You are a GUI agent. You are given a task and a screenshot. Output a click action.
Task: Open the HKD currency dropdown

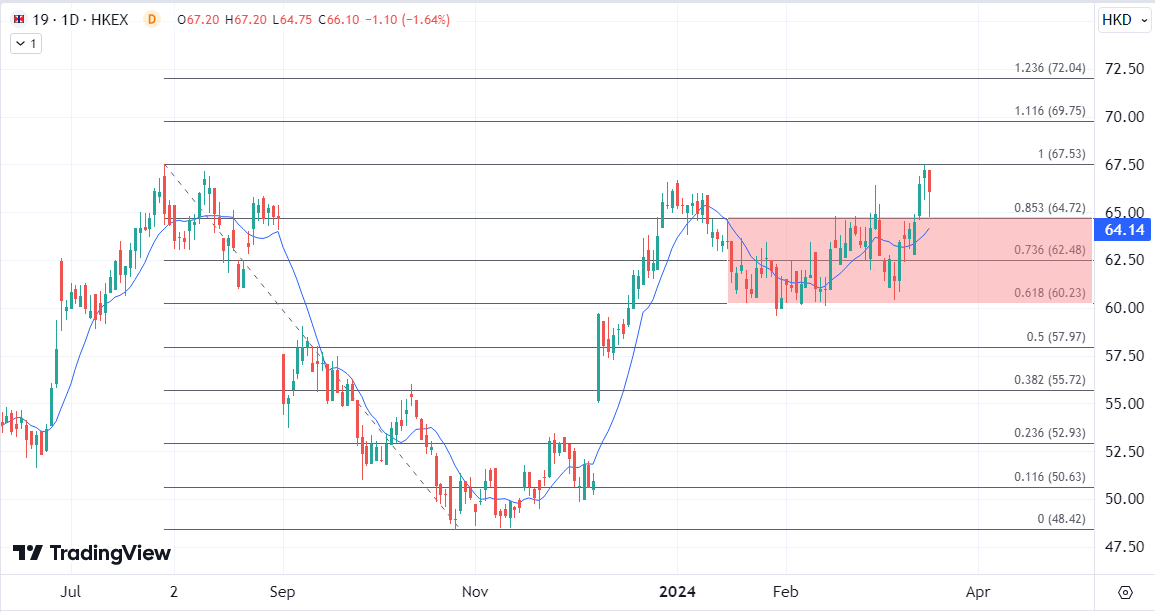(x=1123, y=20)
